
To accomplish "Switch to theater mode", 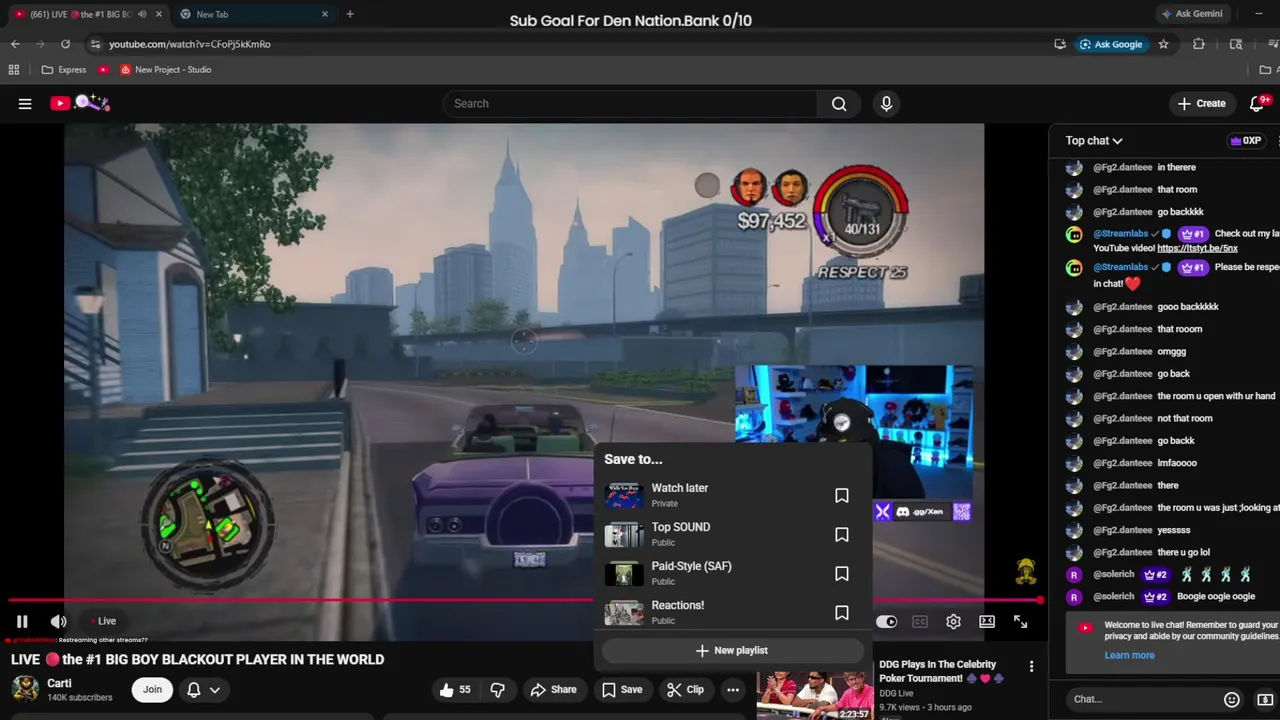I will pos(987,621).
